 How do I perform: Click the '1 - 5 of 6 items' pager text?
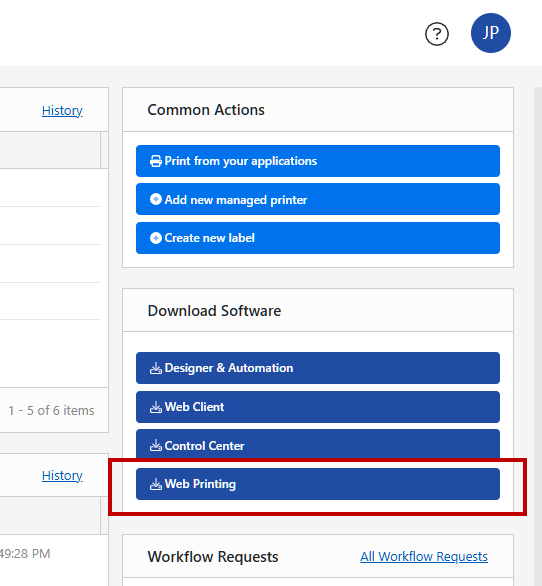(51, 410)
